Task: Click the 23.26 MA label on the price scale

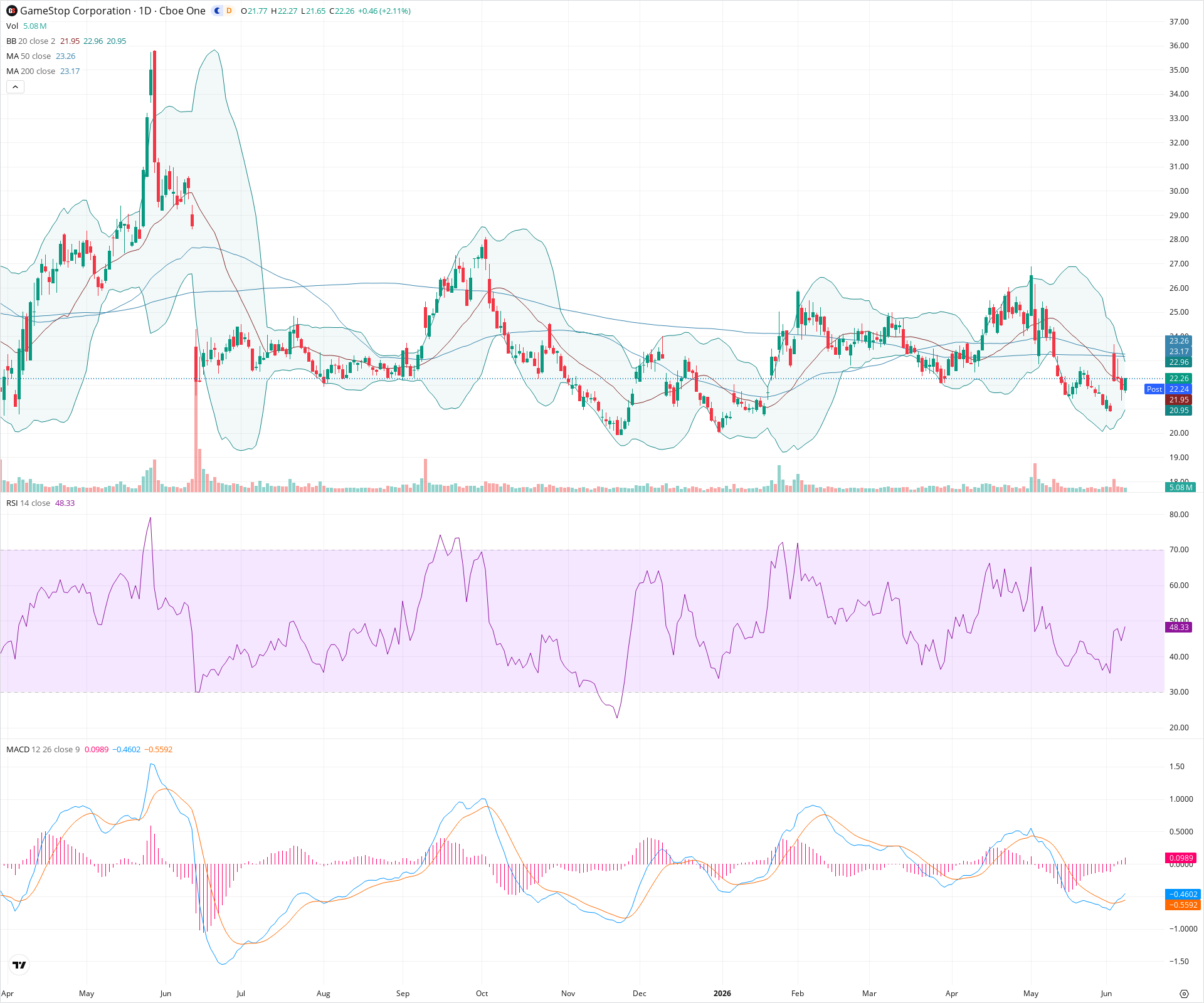Action: (x=1179, y=341)
